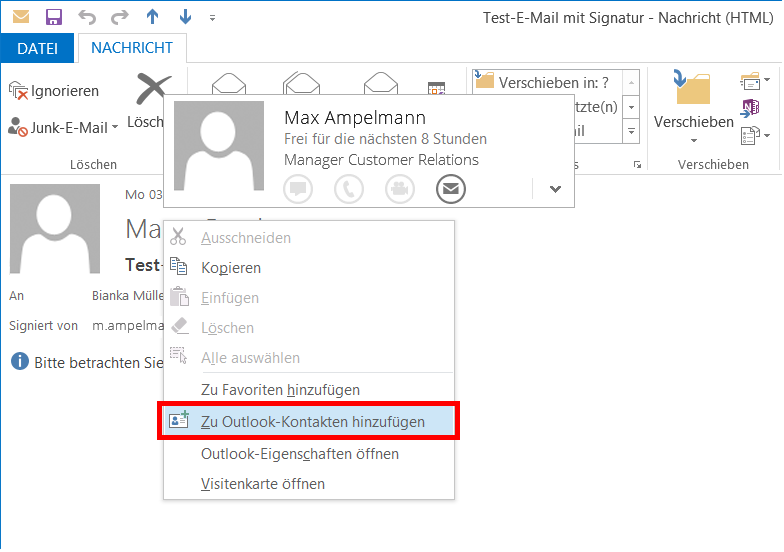The height and width of the screenshot is (552, 784).
Task: Click 'Manager Customer Relations' title text
Action: (x=381, y=160)
